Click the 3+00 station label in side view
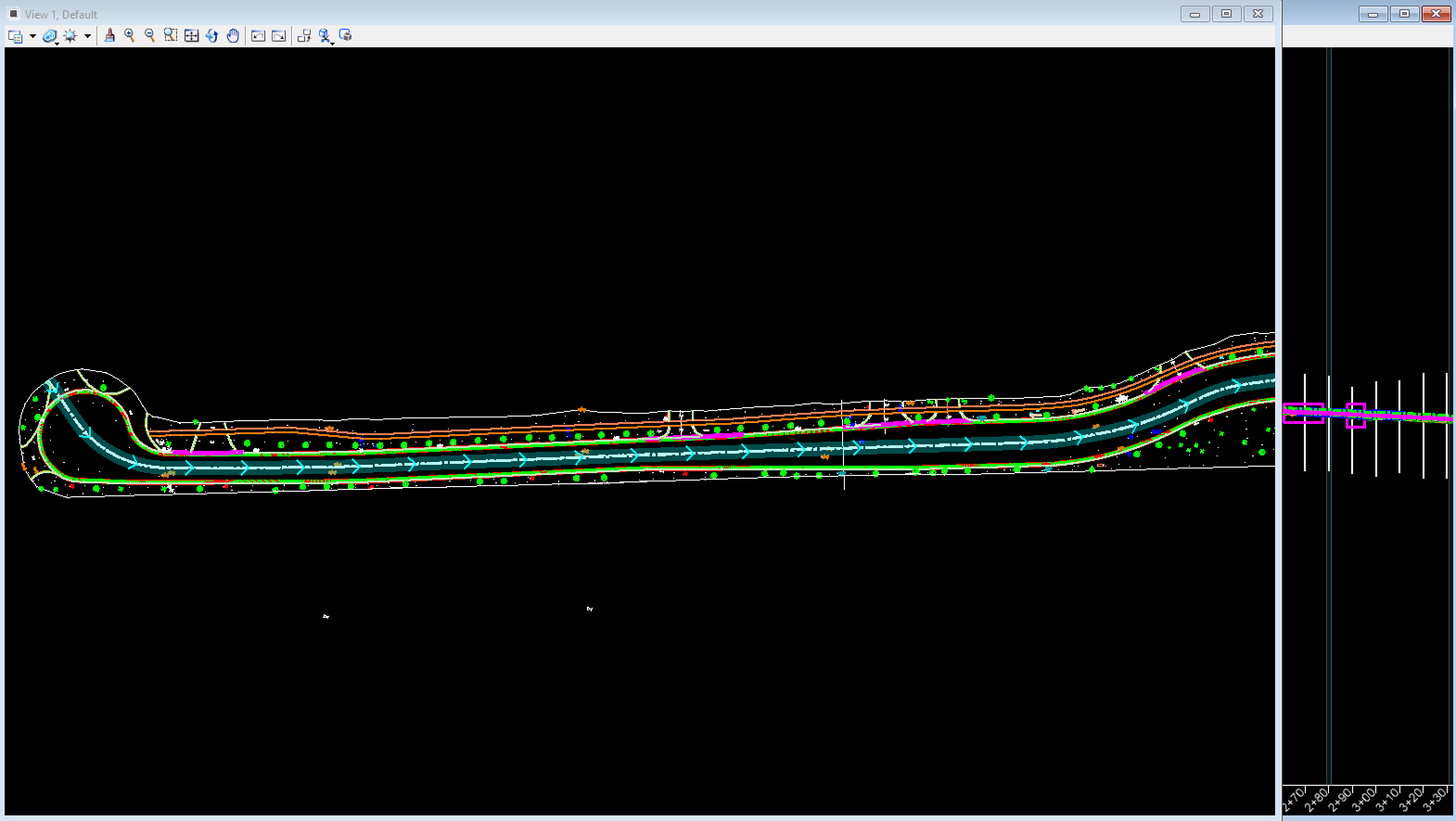1456x821 pixels. [1363, 799]
